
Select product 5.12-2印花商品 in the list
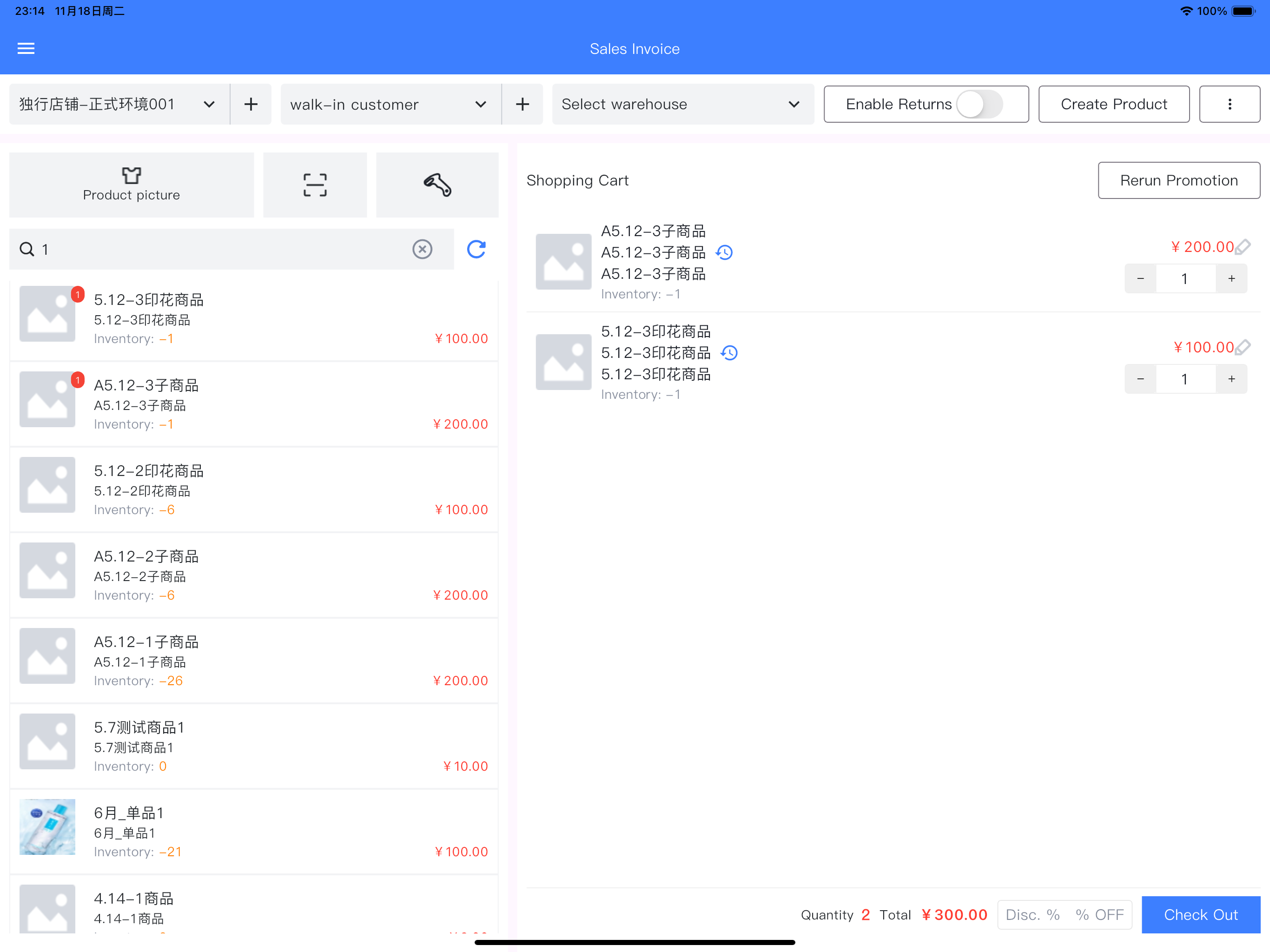point(254,490)
